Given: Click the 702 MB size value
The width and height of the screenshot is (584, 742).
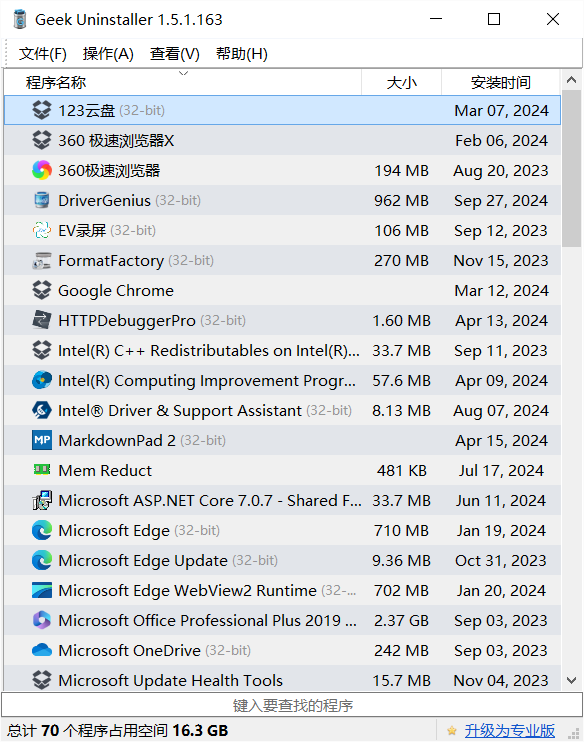Looking at the screenshot, I should tap(401, 591).
